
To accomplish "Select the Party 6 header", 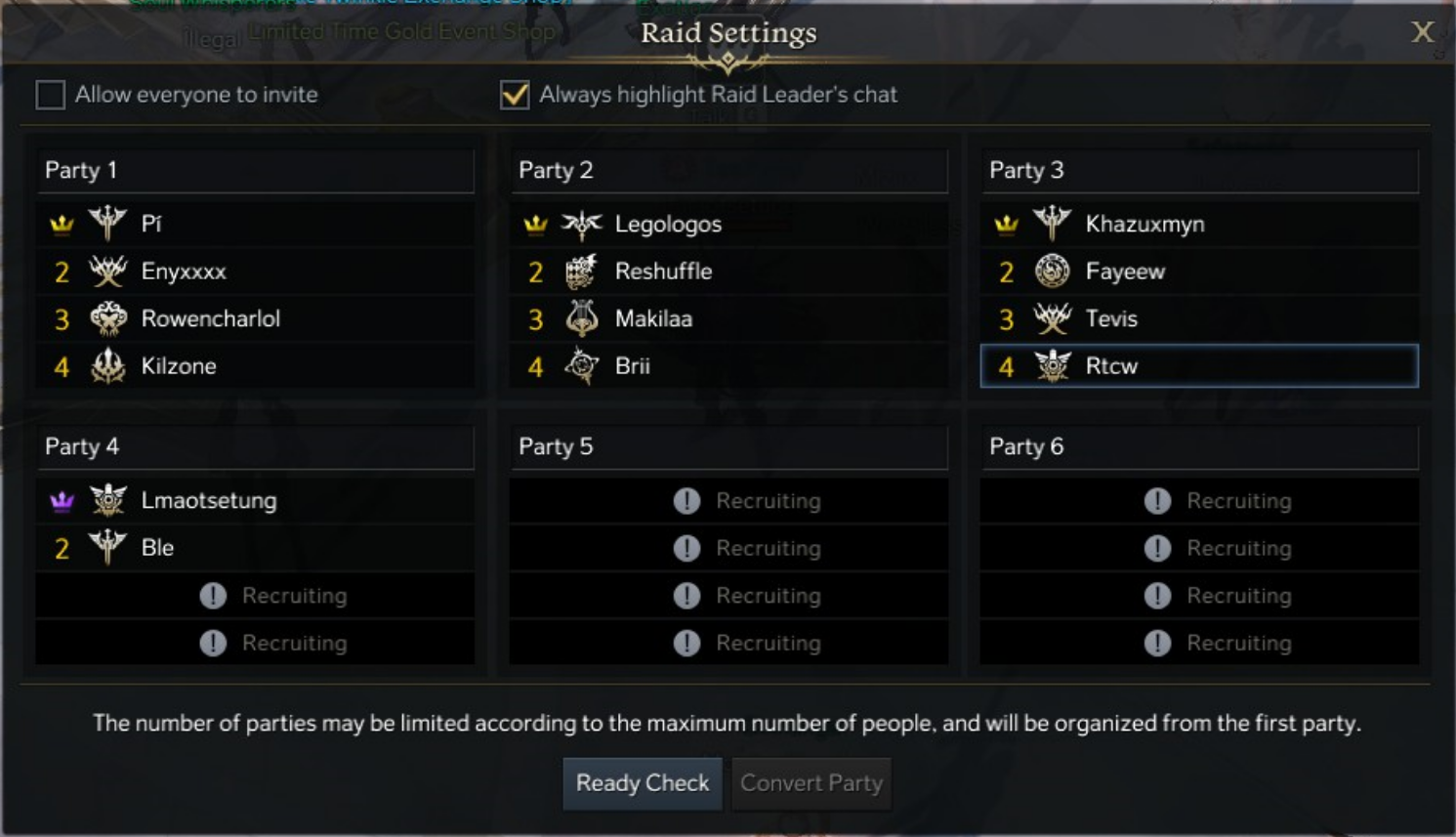I will [x=1198, y=446].
